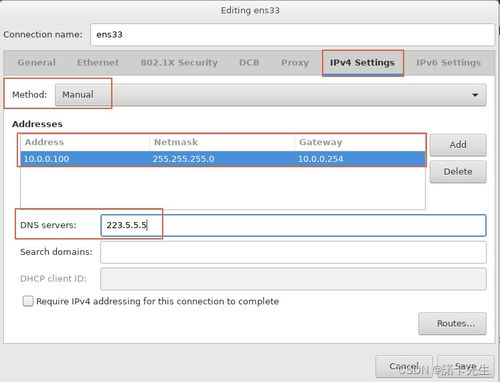500x382 pixels.
Task: Click the Search domains input field
Action: 293,252
